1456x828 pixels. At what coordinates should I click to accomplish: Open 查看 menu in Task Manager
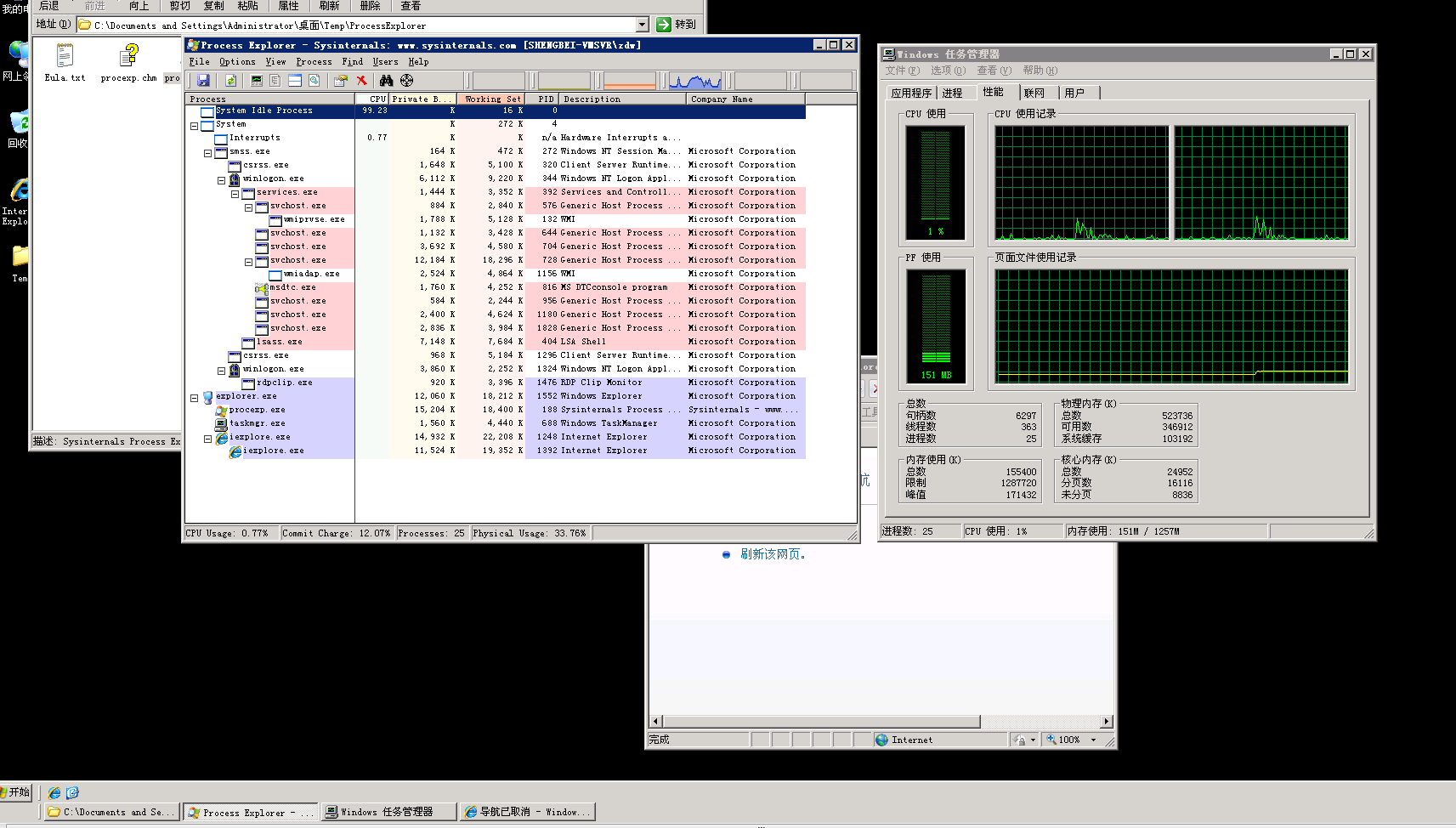[x=994, y=71]
